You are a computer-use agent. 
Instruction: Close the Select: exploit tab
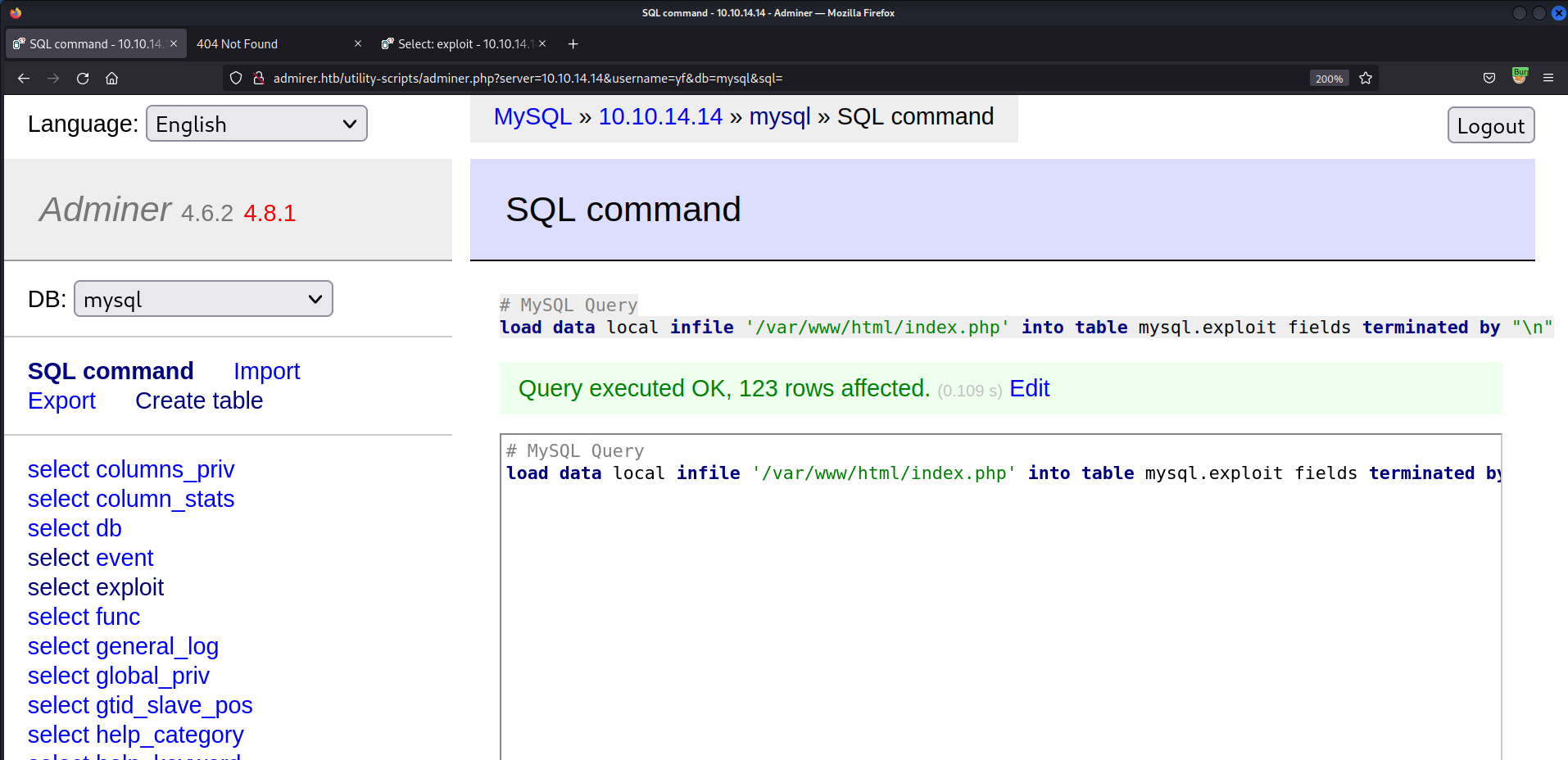tap(542, 44)
